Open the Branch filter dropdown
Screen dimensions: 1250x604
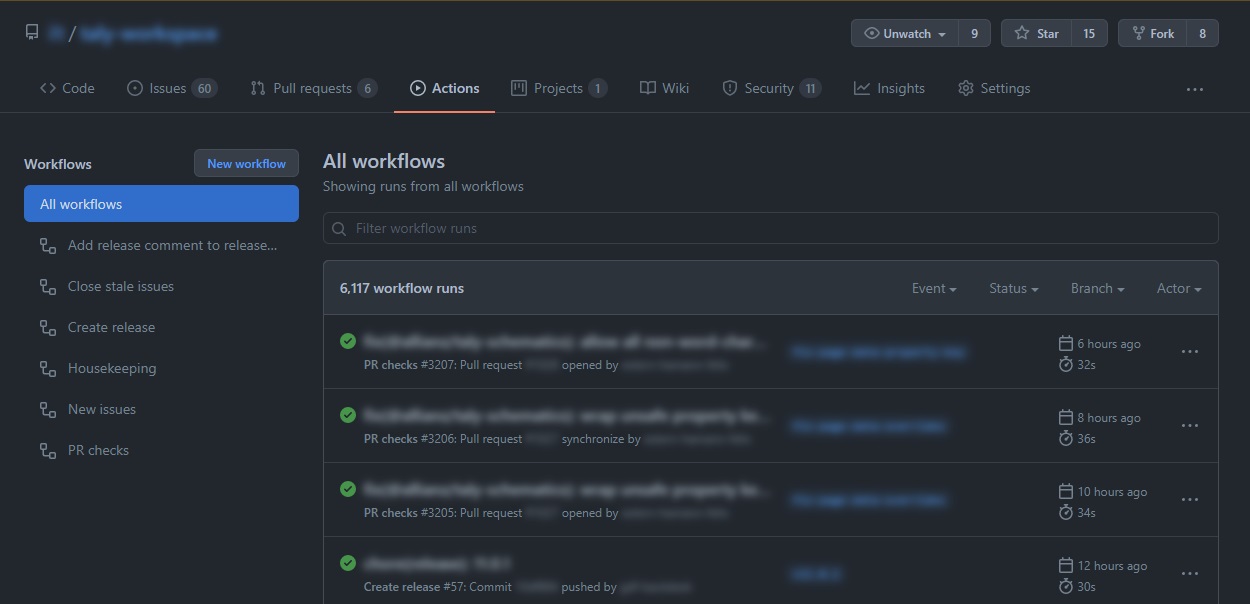[x=1097, y=288]
